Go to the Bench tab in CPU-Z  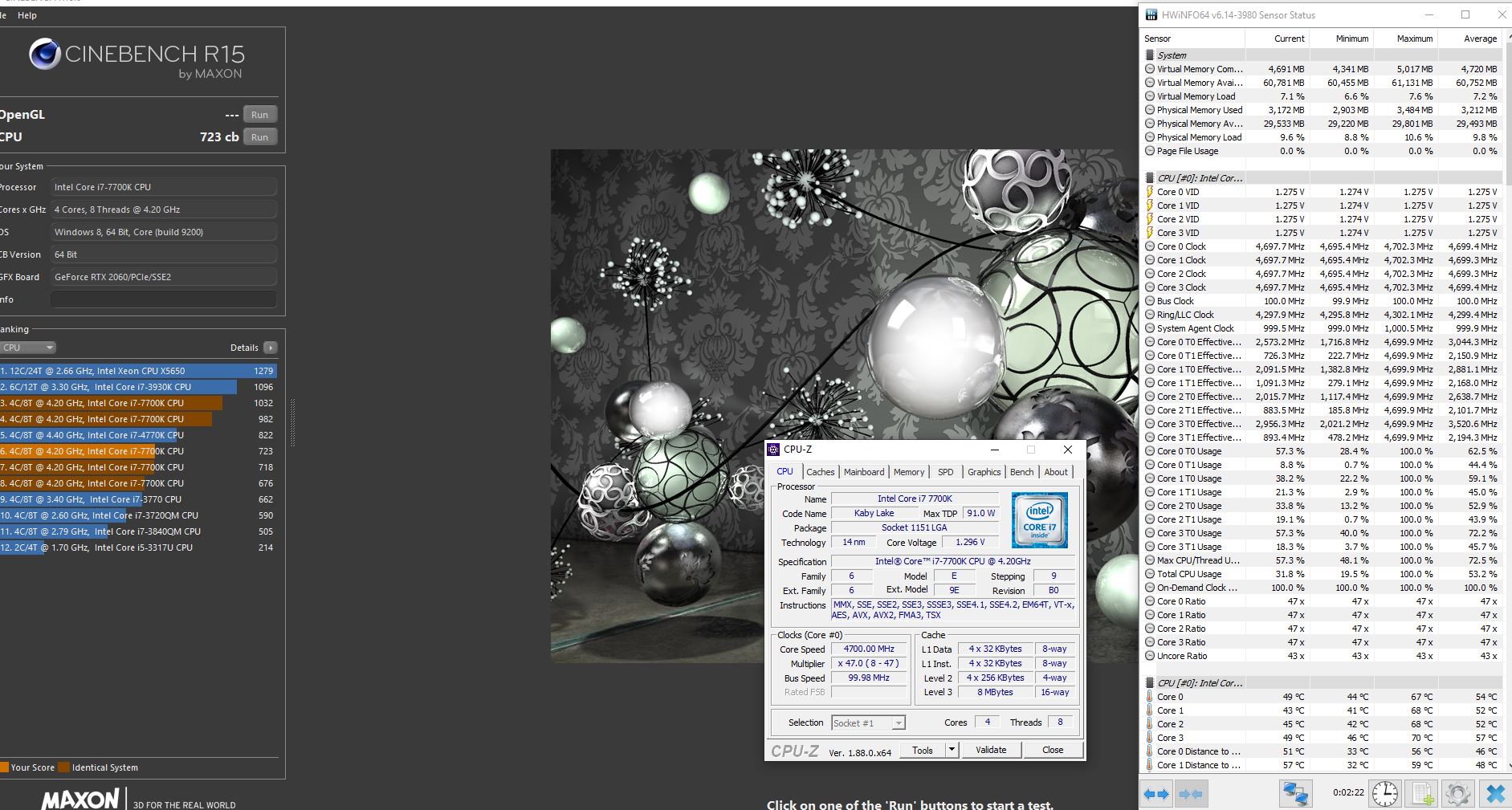pos(1021,472)
